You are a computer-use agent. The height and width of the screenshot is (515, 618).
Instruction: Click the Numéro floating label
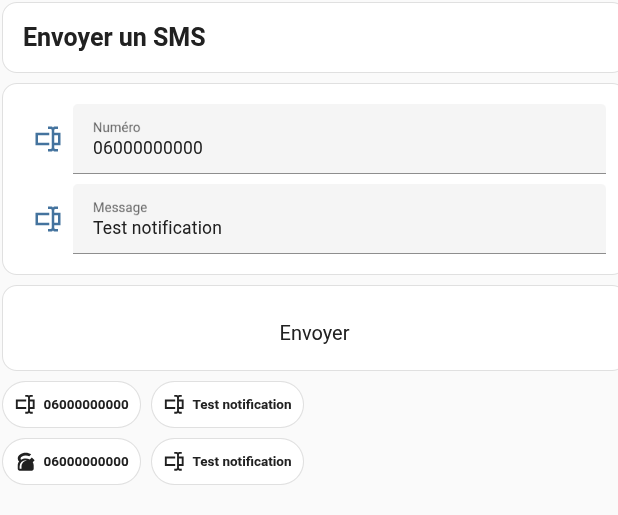tap(117, 127)
